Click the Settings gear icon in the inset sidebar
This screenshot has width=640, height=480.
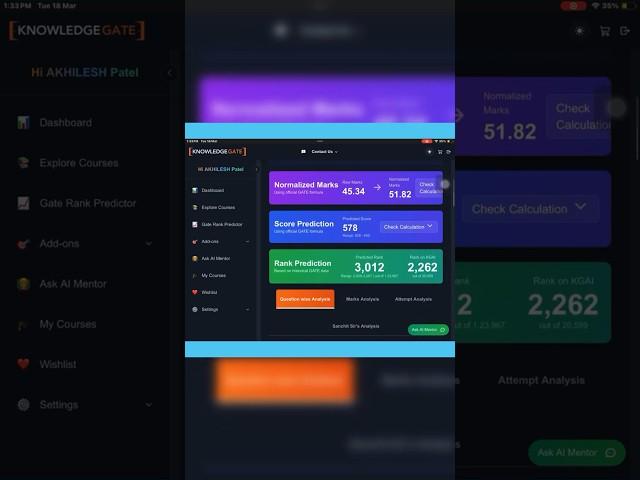click(x=195, y=309)
